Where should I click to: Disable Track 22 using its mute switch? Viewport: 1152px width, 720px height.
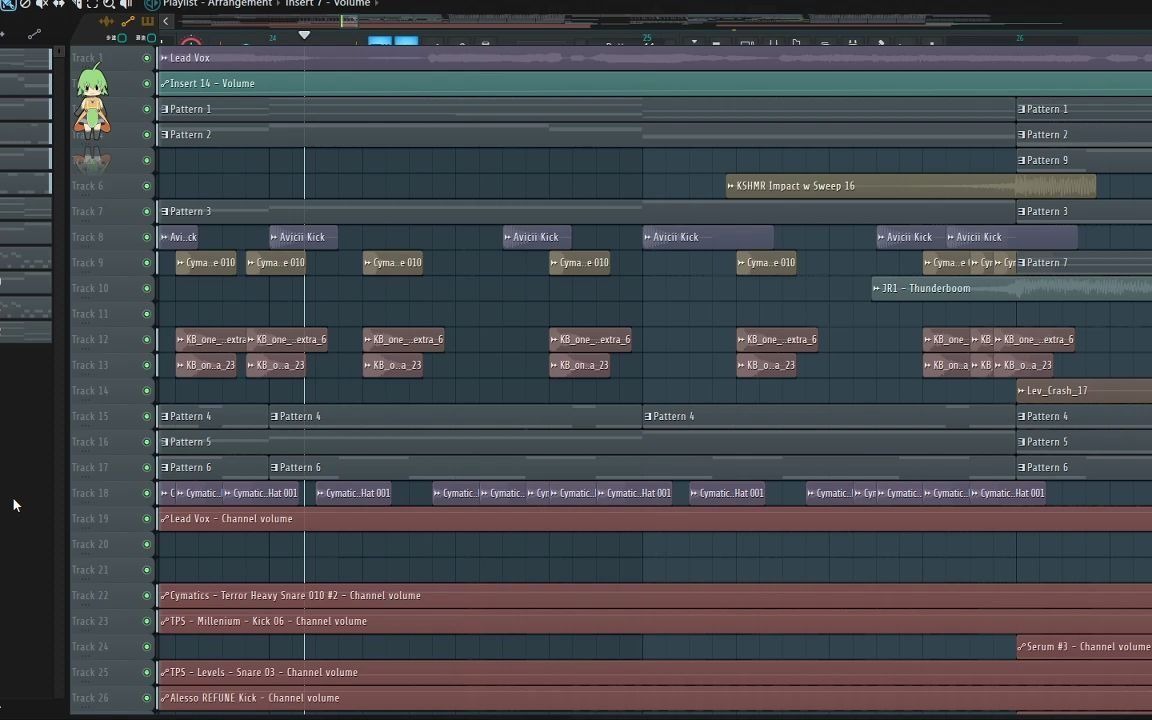[146, 596]
